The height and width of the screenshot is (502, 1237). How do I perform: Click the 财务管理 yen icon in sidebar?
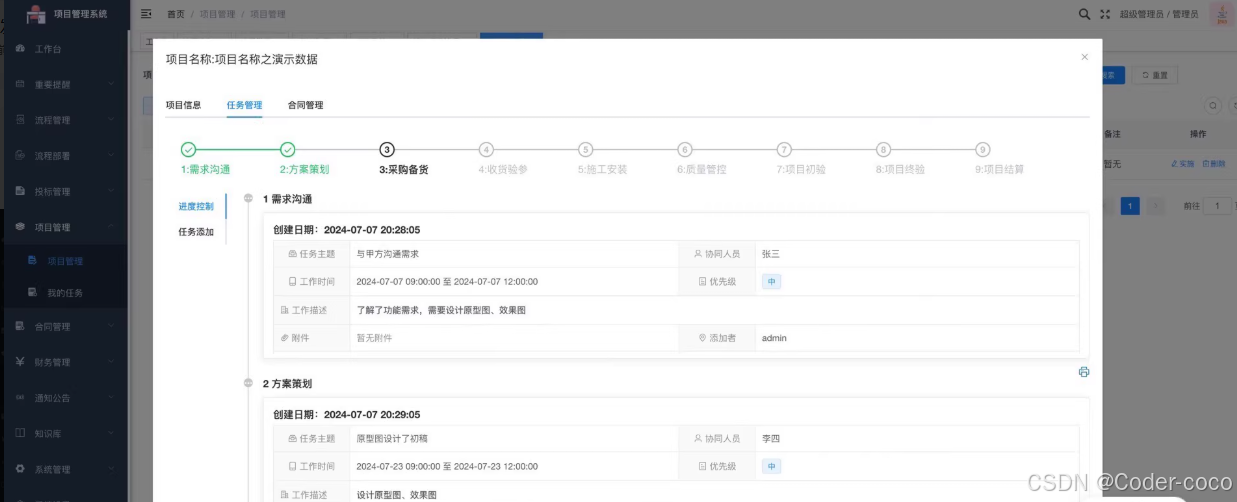click(x=20, y=362)
